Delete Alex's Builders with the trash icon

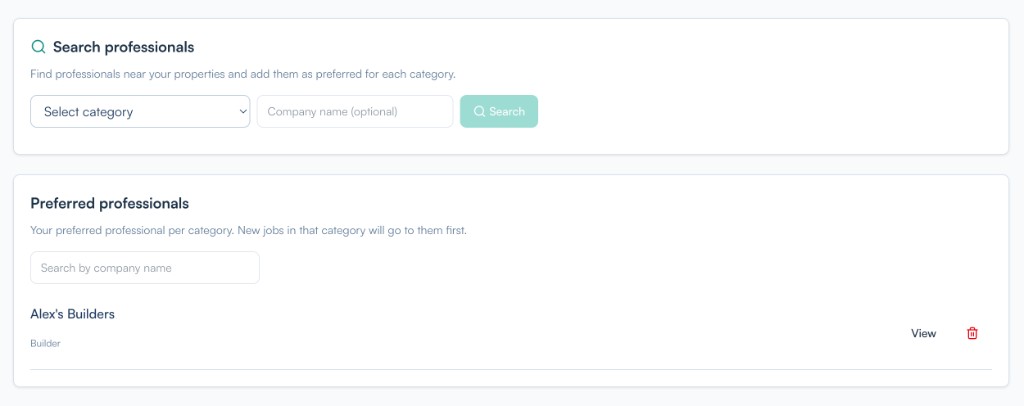pos(972,333)
